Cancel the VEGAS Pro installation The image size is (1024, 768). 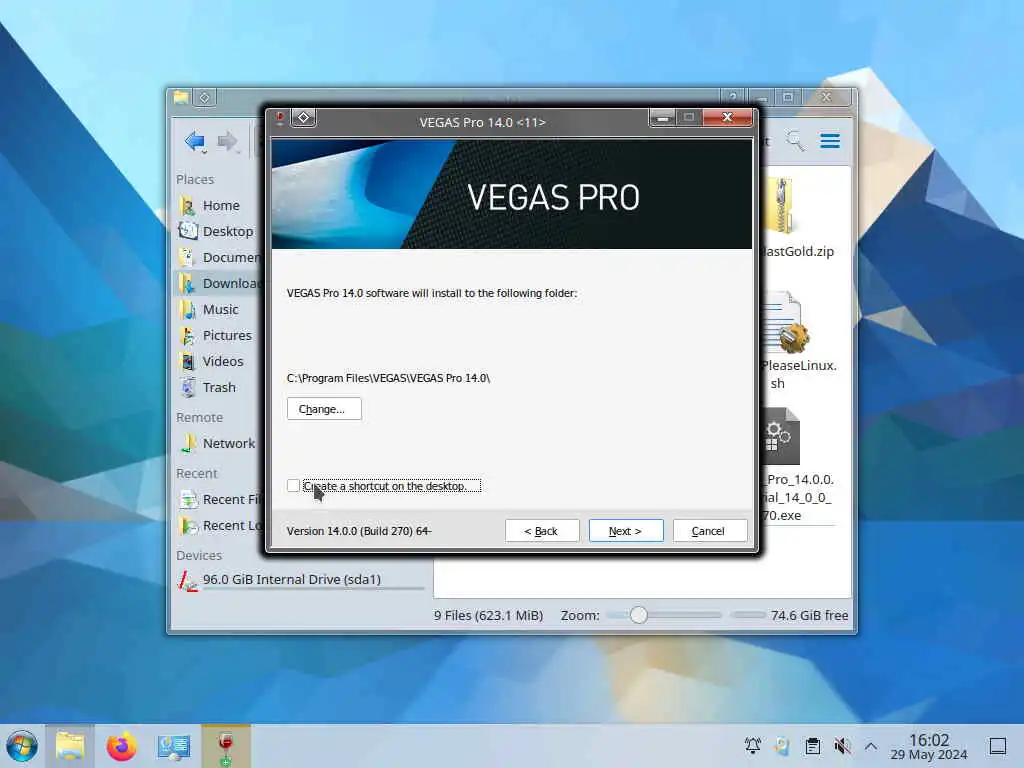[709, 531]
